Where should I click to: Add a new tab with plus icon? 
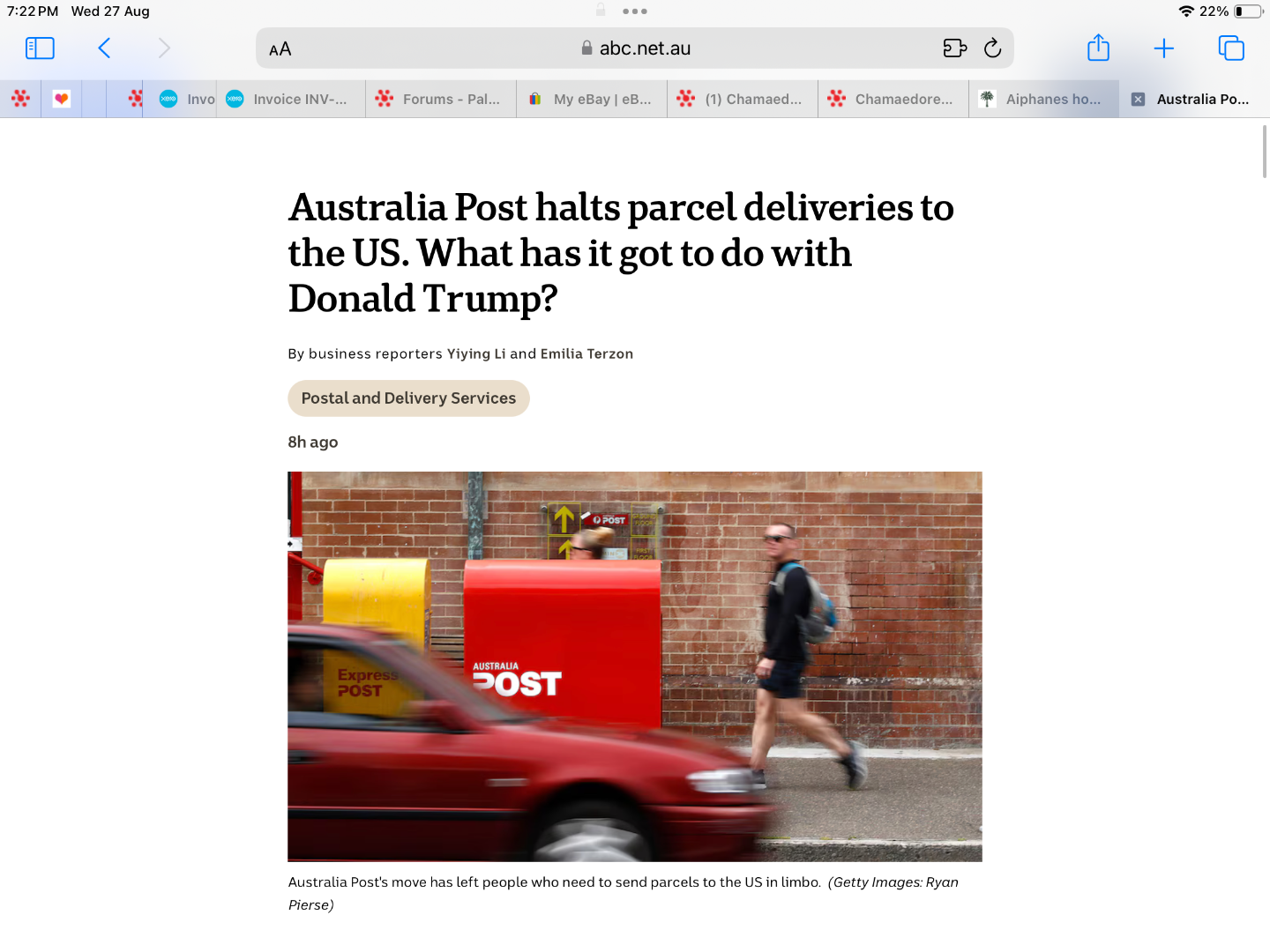pos(1164,48)
